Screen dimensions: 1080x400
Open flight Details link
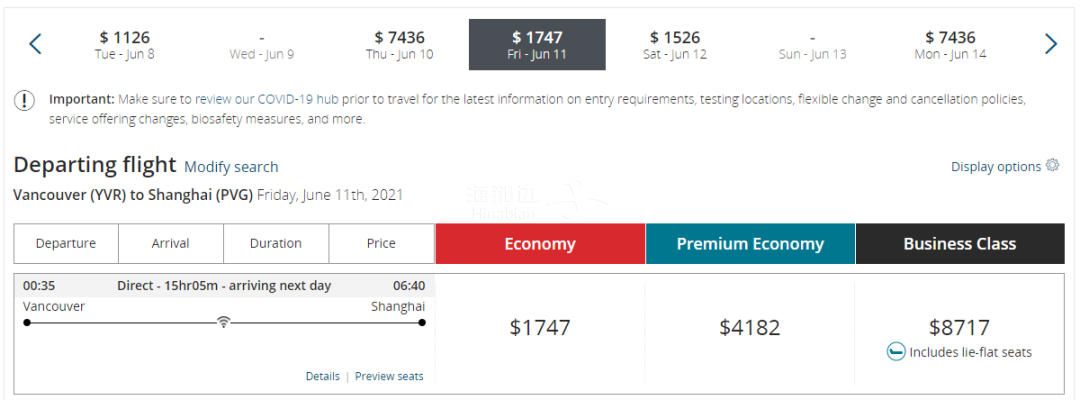coord(322,377)
